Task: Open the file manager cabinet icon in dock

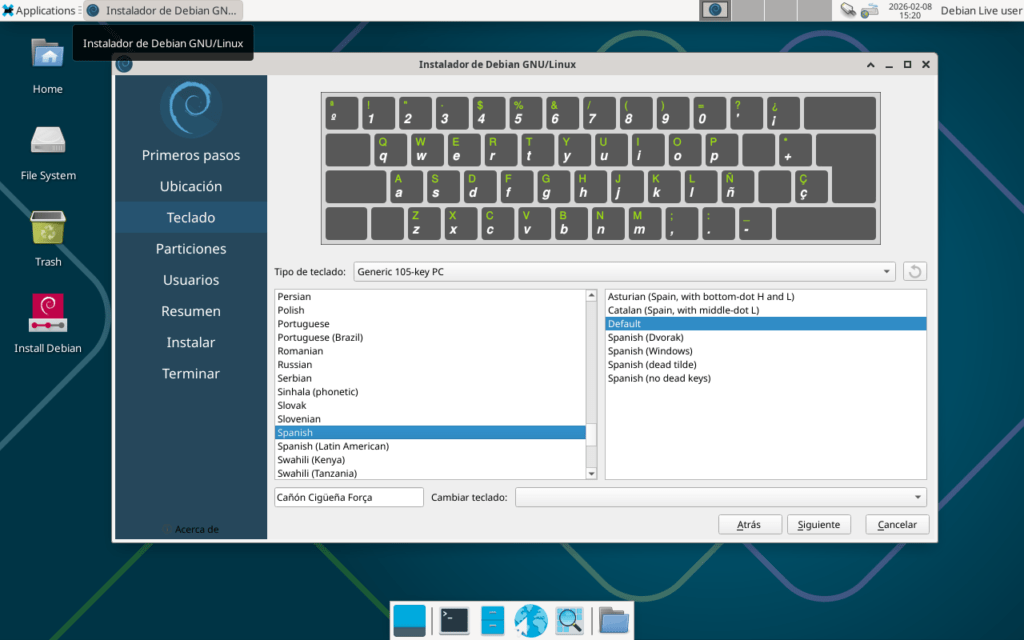Action: 492,620
